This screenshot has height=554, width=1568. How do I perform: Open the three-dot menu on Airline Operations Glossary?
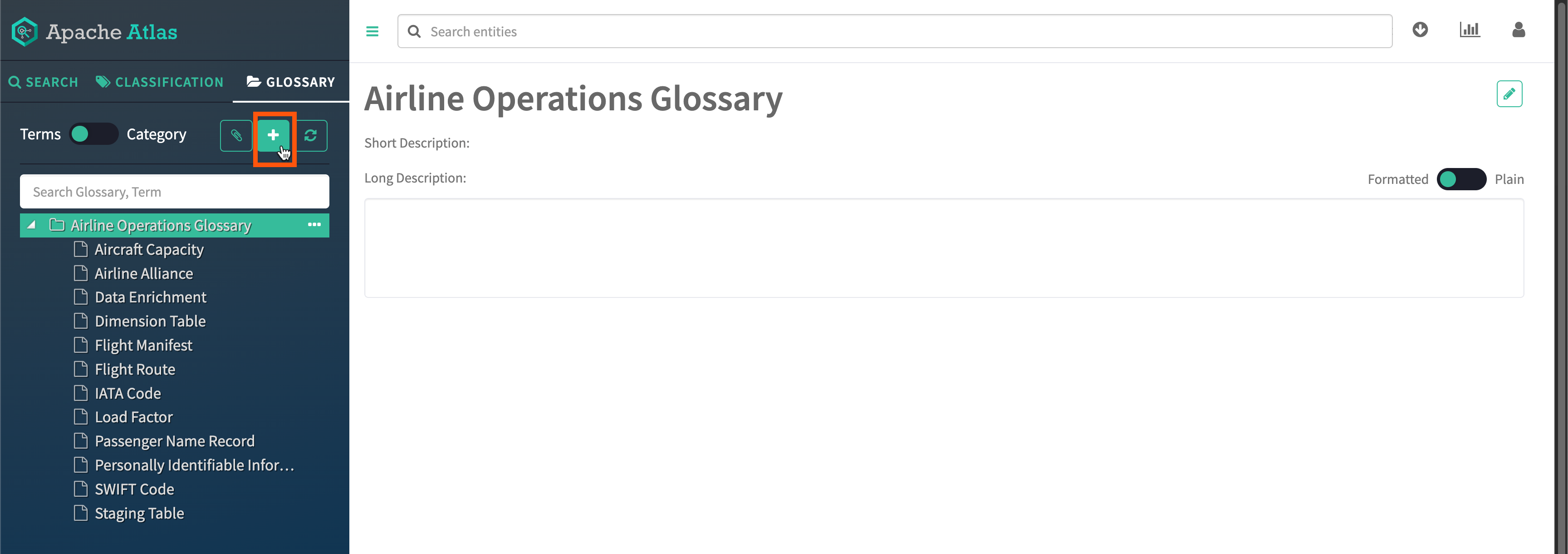(314, 225)
